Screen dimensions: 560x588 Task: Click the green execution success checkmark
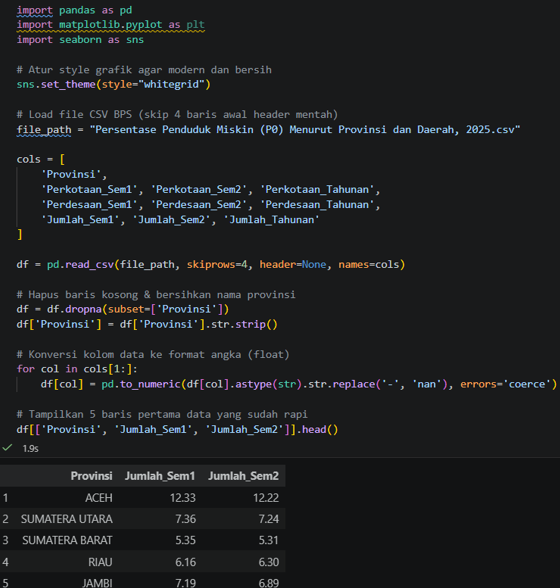[7, 448]
